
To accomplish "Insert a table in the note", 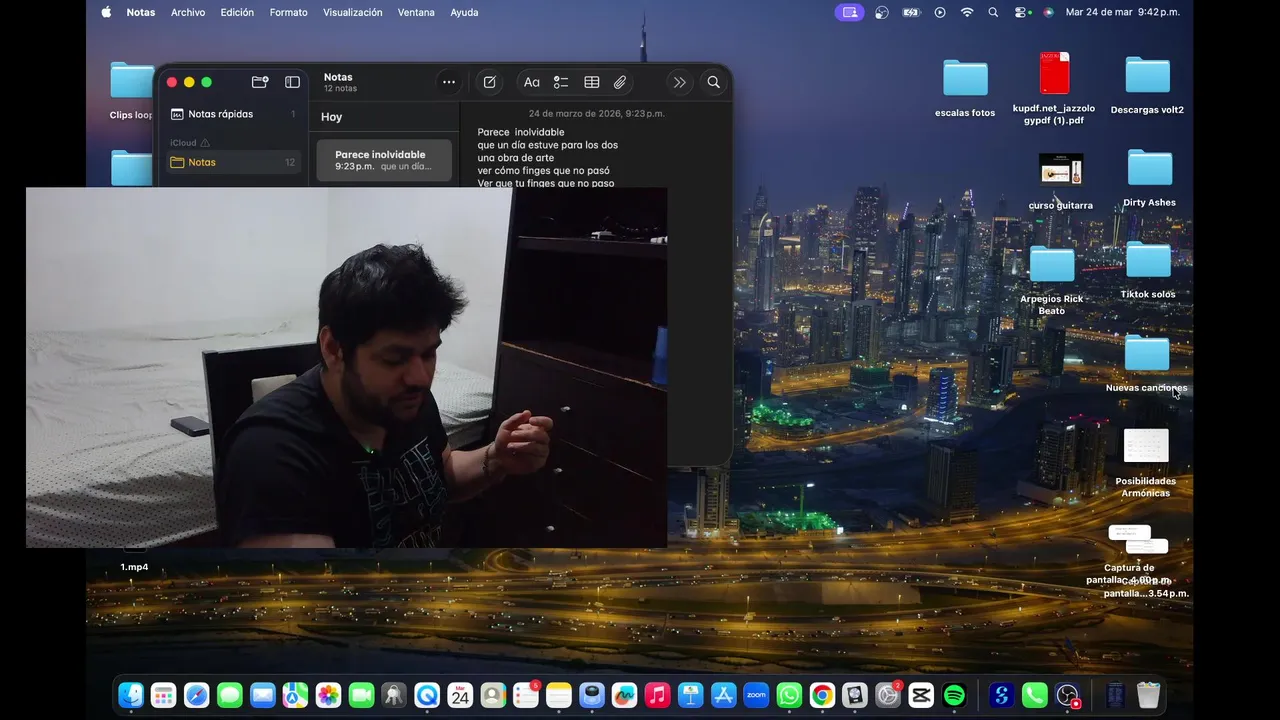I will click(x=591, y=82).
